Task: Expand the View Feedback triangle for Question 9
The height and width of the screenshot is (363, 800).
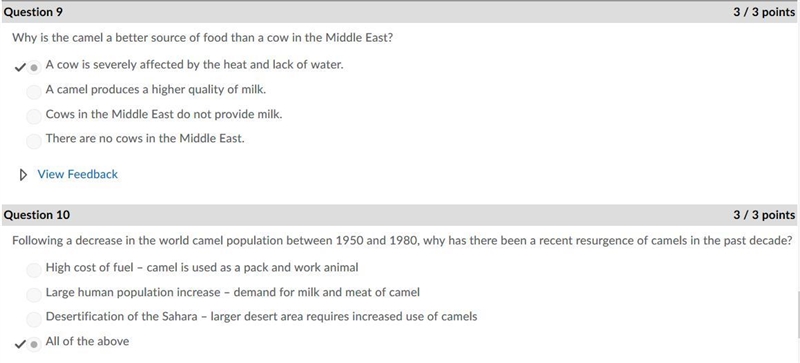Action: tap(23, 175)
